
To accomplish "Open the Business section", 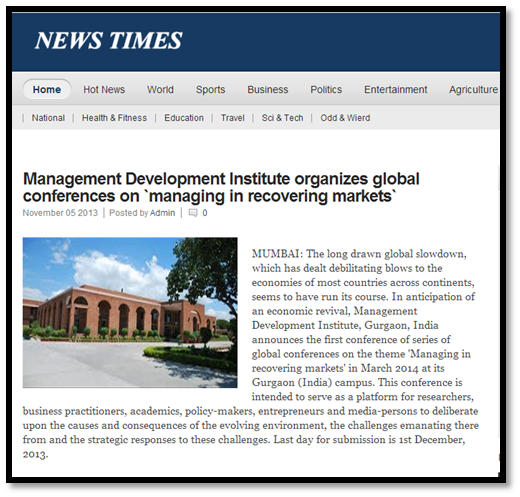I will (268, 89).
